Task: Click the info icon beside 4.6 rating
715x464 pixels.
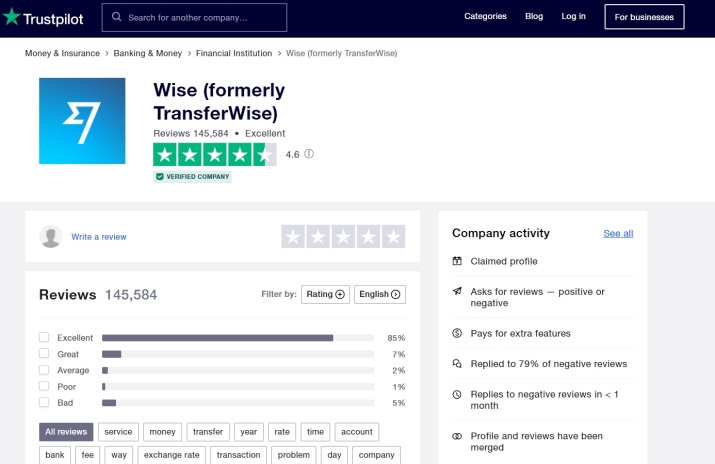Action: pos(309,154)
